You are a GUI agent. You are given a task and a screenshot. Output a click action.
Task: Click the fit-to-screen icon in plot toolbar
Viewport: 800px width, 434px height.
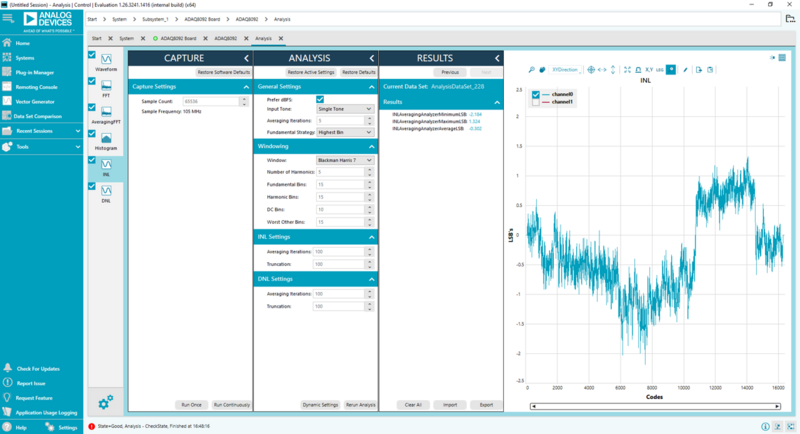(627, 69)
